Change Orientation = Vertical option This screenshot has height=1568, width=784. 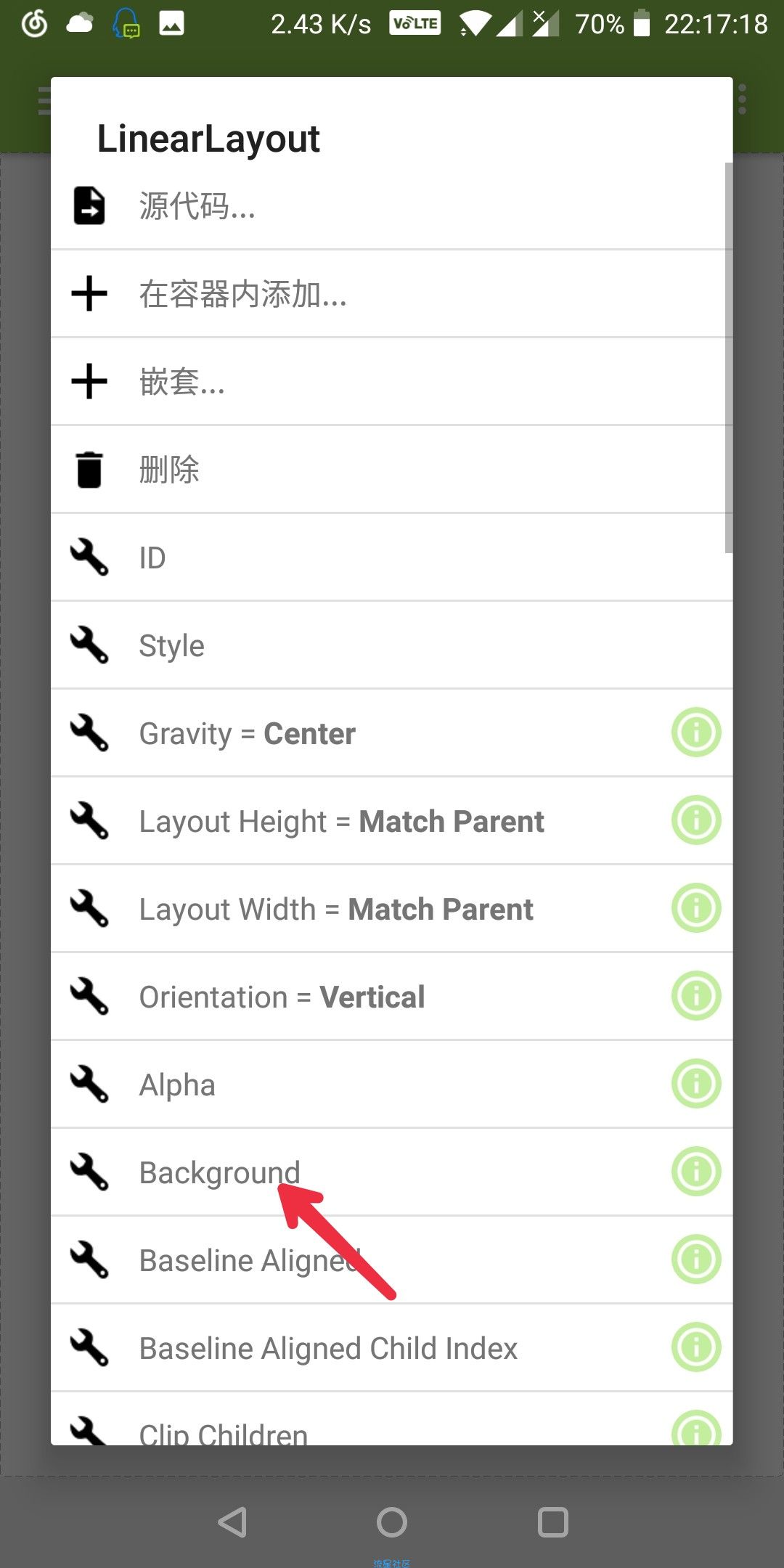(392, 996)
